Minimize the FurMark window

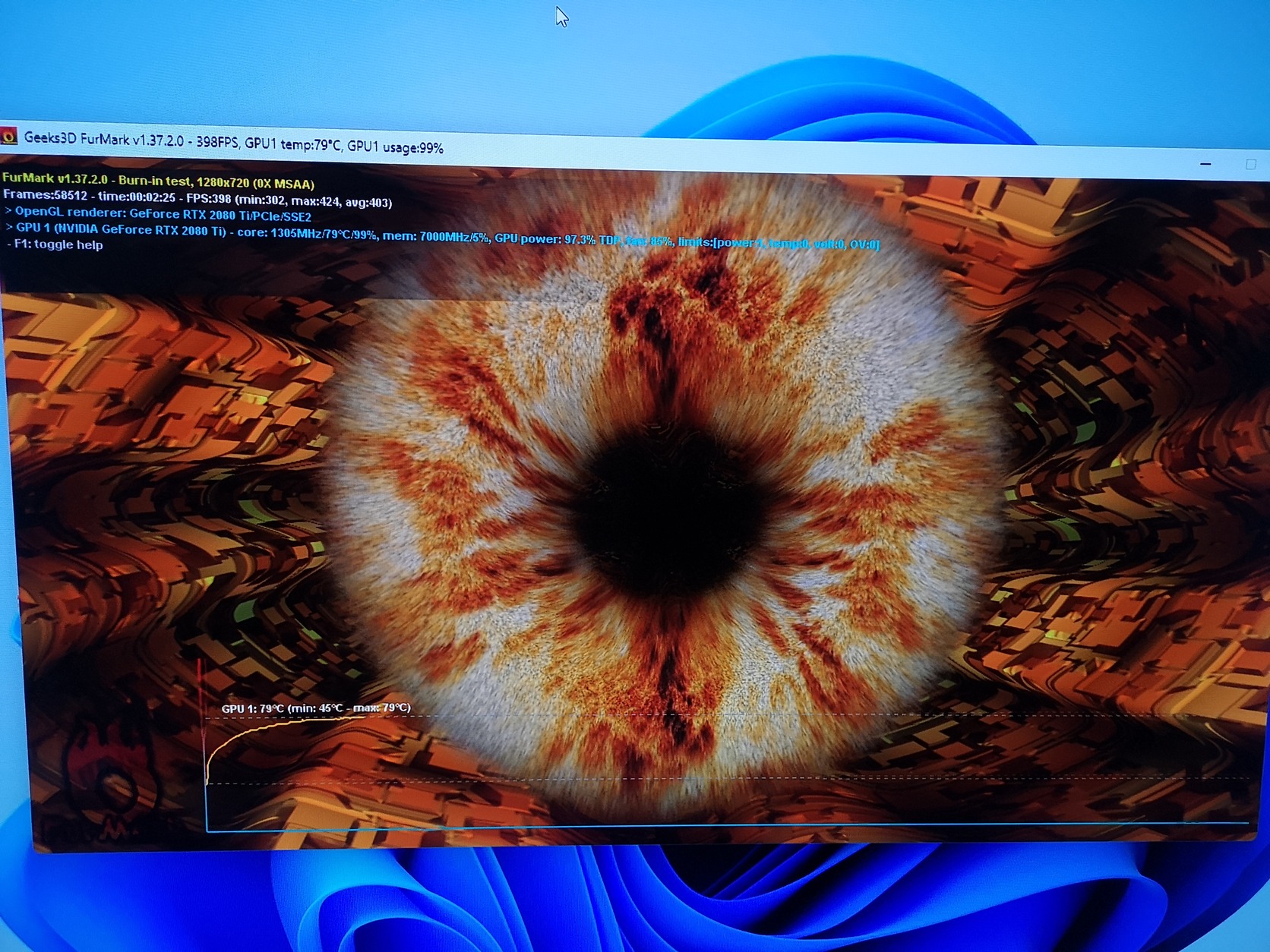pos(1205,163)
